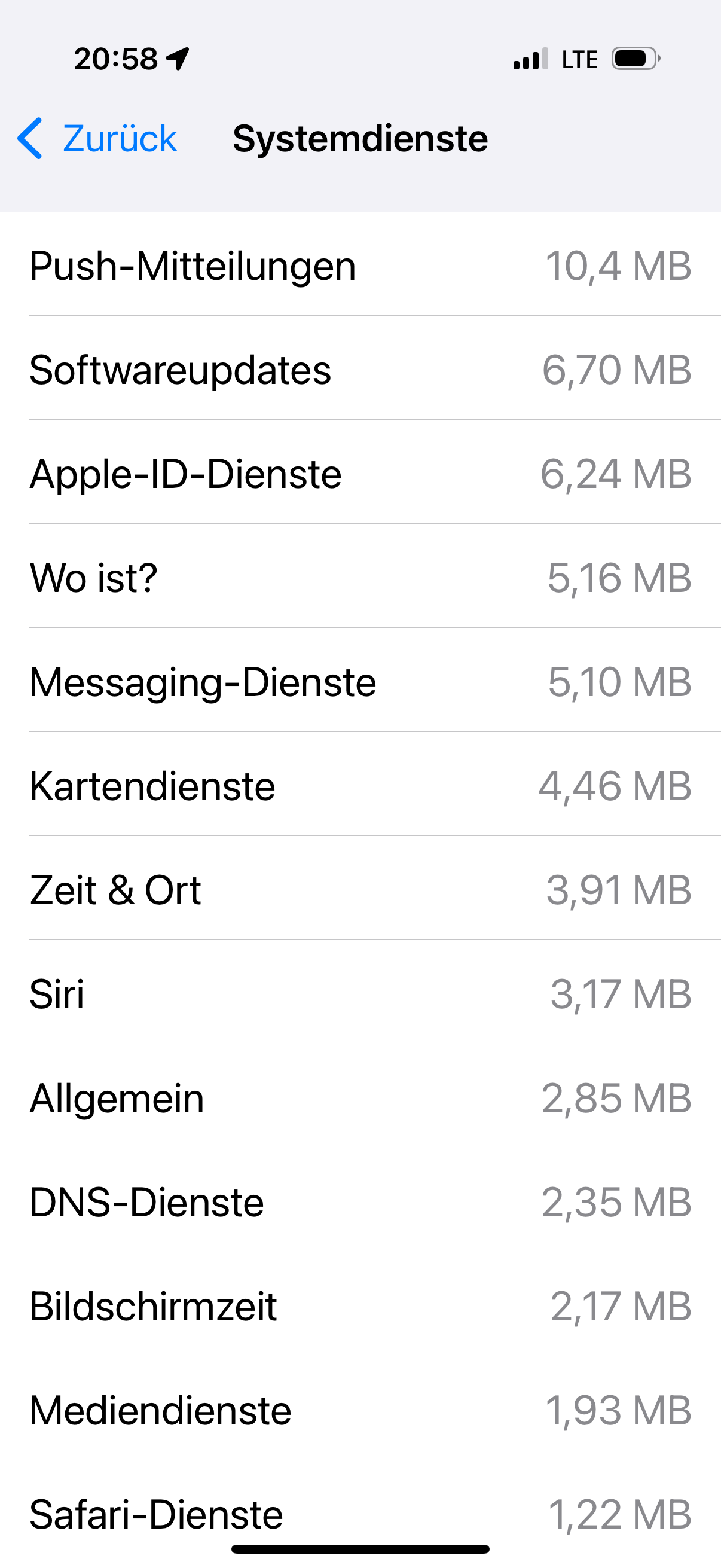Image resolution: width=721 pixels, height=1568 pixels.
Task: Select the Push-Mitteilungen row
Action: click(360, 266)
